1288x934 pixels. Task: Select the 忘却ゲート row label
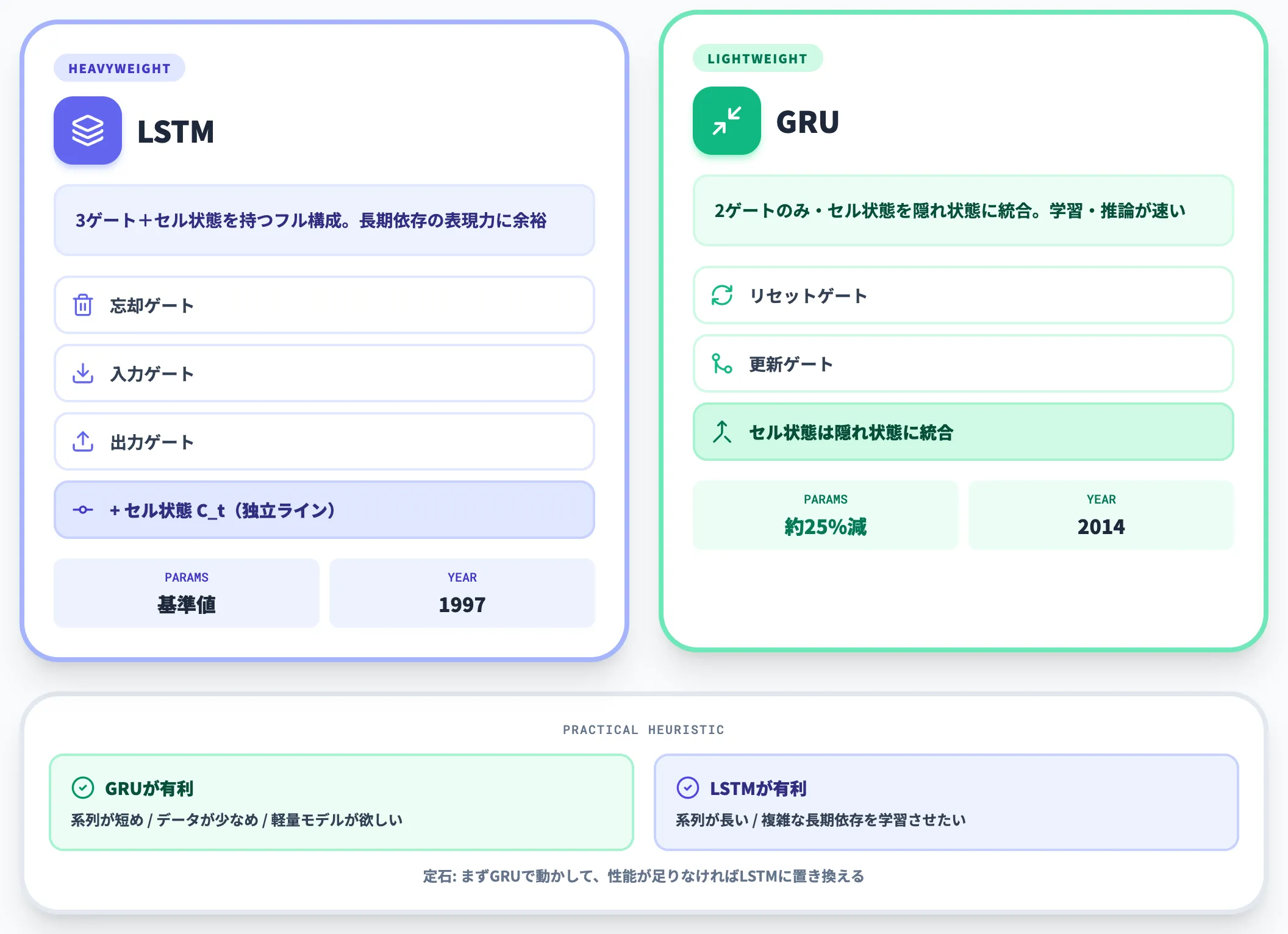point(152,305)
